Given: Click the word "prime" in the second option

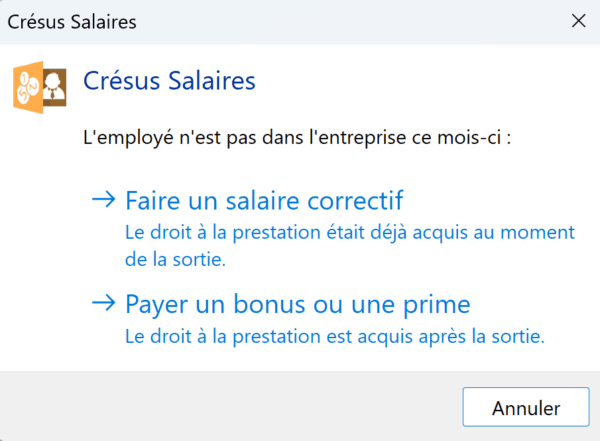Looking at the screenshot, I should 439,303.
